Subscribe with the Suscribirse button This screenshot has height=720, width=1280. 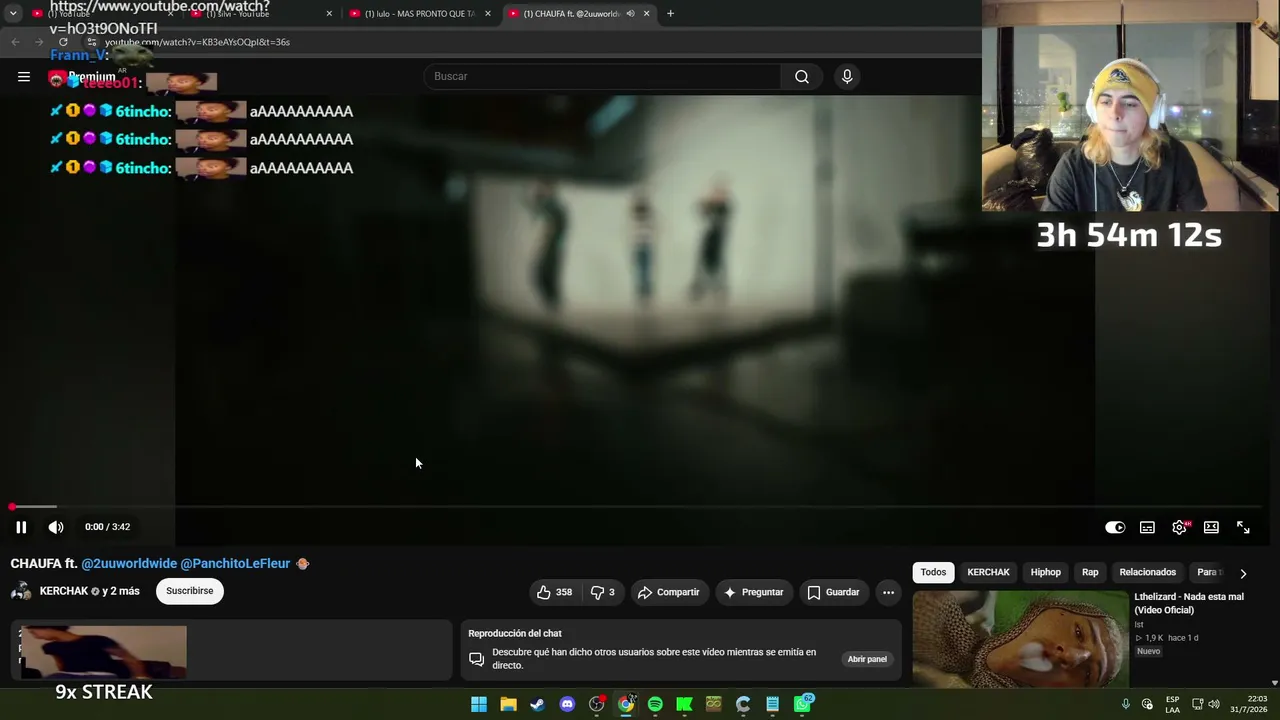tap(190, 591)
